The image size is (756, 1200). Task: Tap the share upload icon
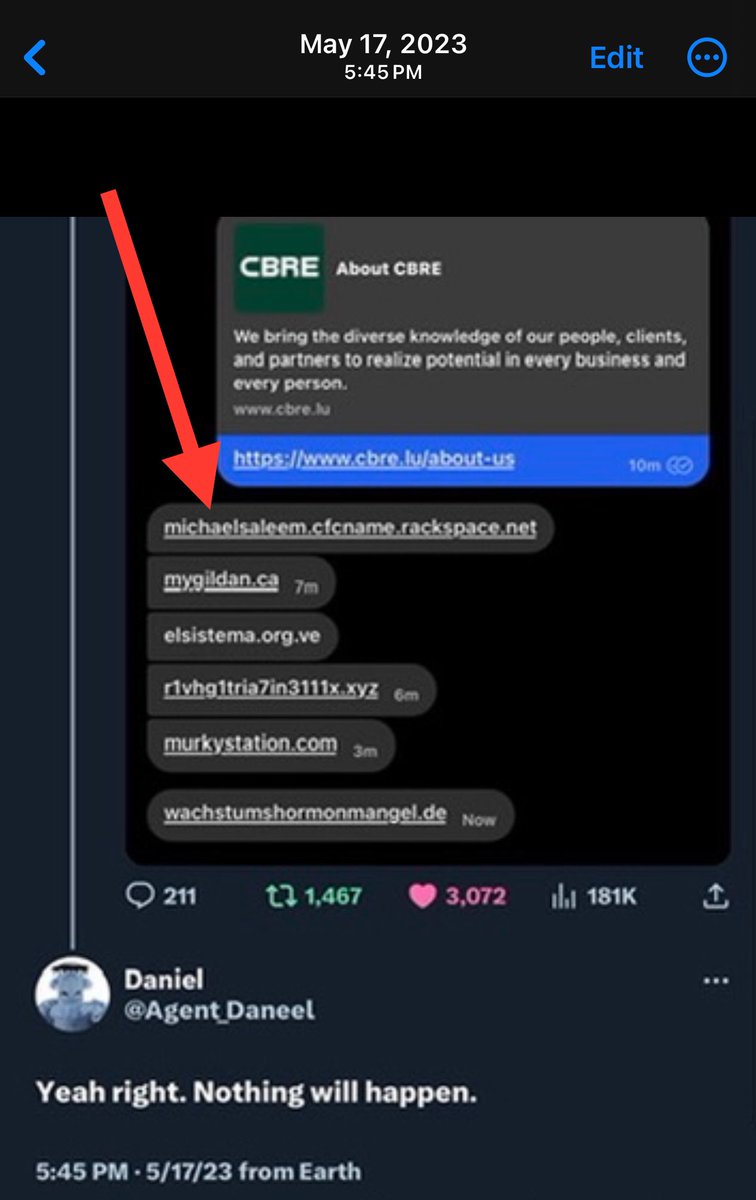[715, 896]
